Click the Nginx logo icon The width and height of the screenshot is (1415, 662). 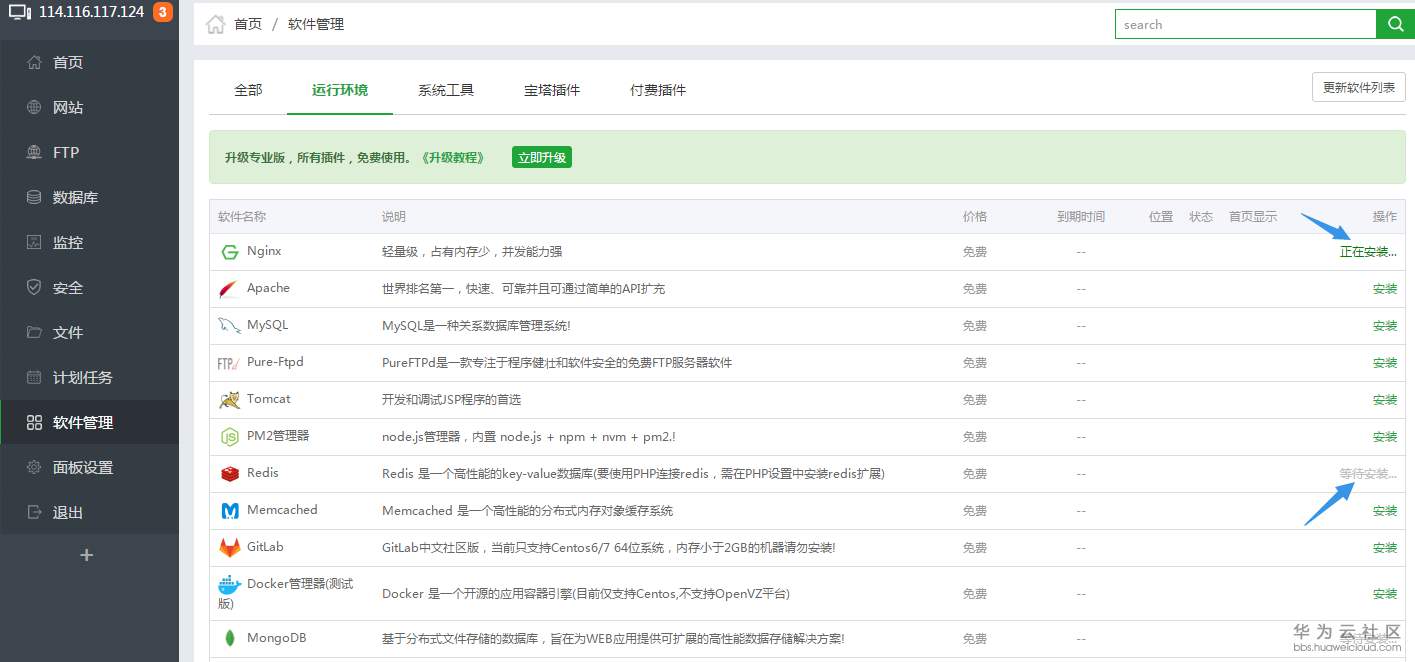230,252
